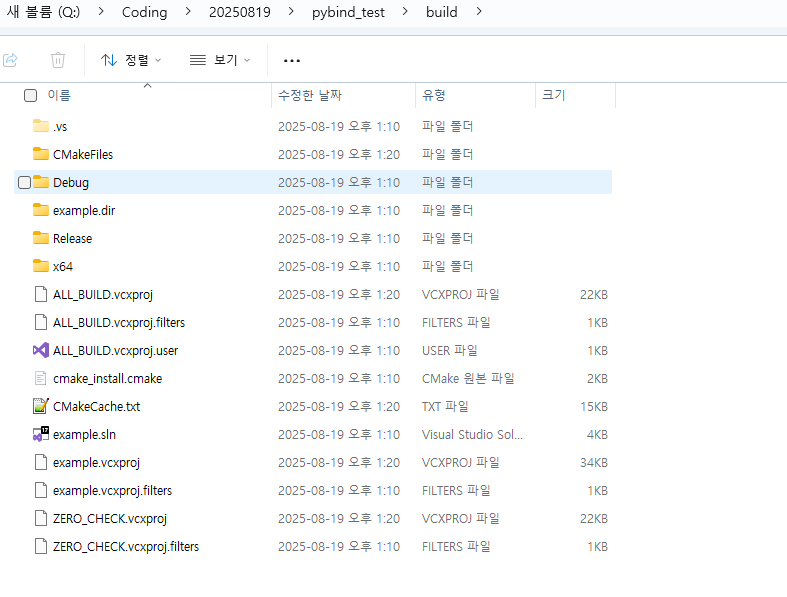Select the ALL_BUILD.vcxproj.filters file name
Viewport: 787px width, 597px height.
tap(119, 323)
